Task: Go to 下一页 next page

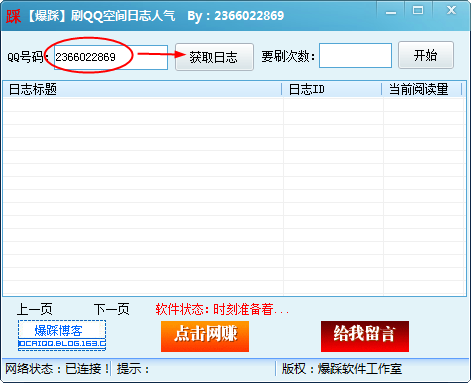Action: tap(111, 309)
